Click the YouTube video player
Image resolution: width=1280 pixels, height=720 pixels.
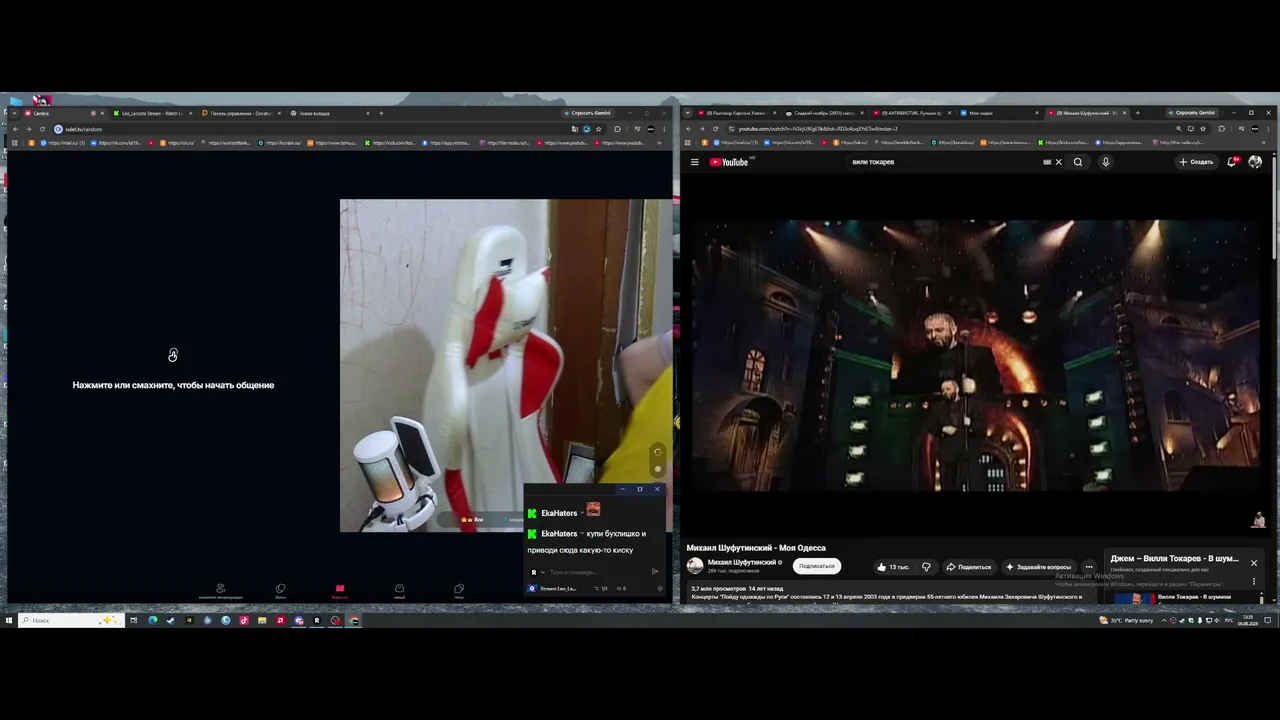tap(975, 356)
